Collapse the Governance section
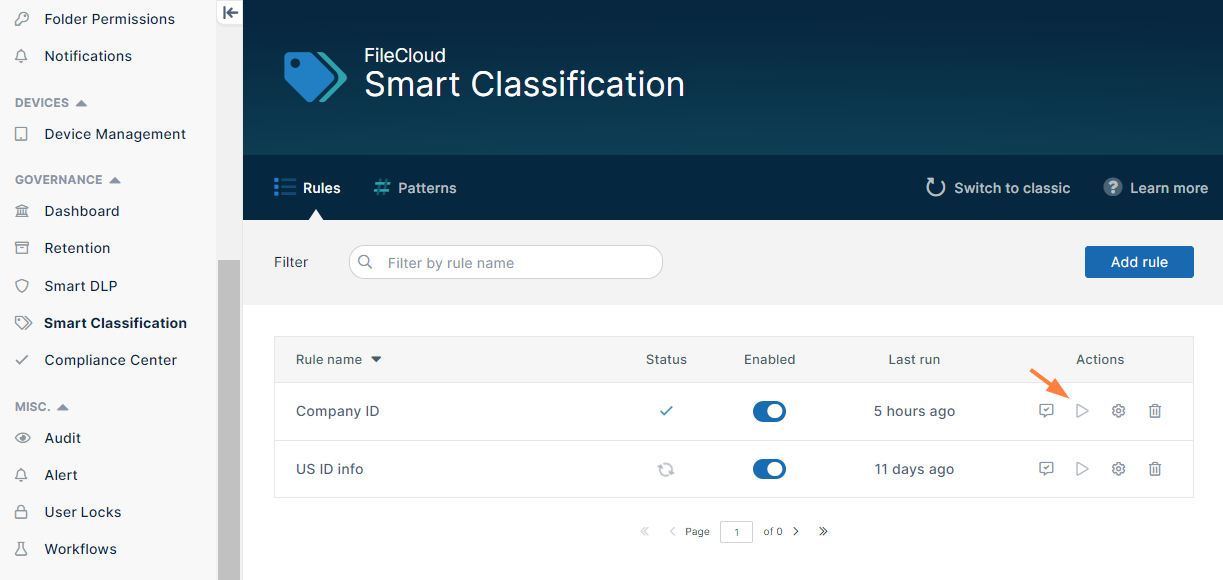 coord(114,180)
